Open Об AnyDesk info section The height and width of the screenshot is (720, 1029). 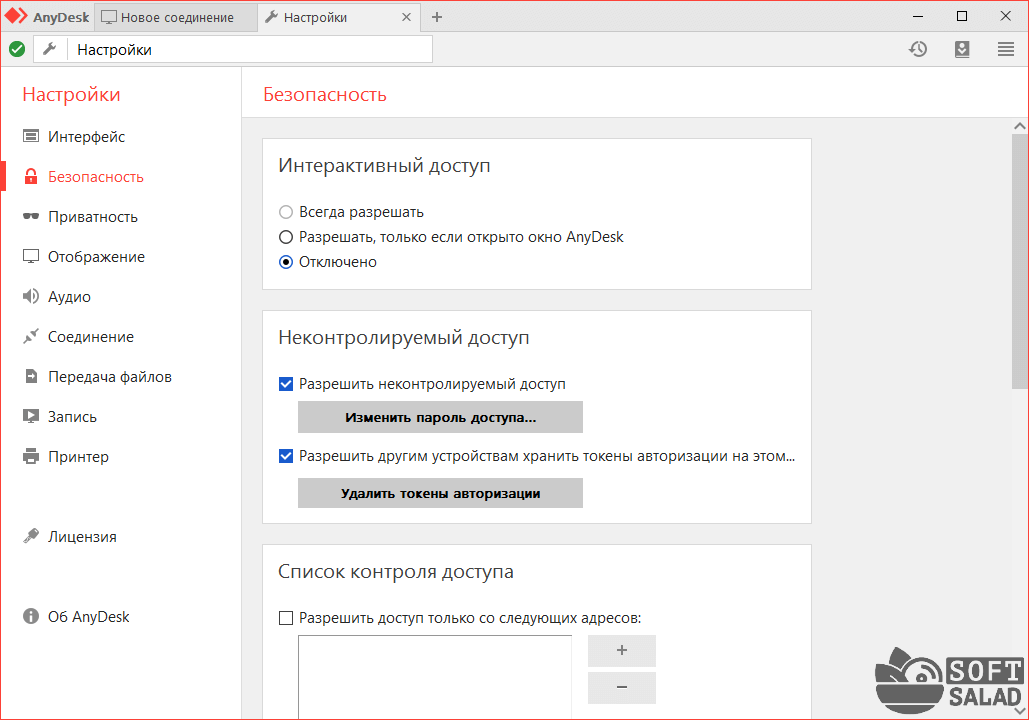tap(88, 617)
